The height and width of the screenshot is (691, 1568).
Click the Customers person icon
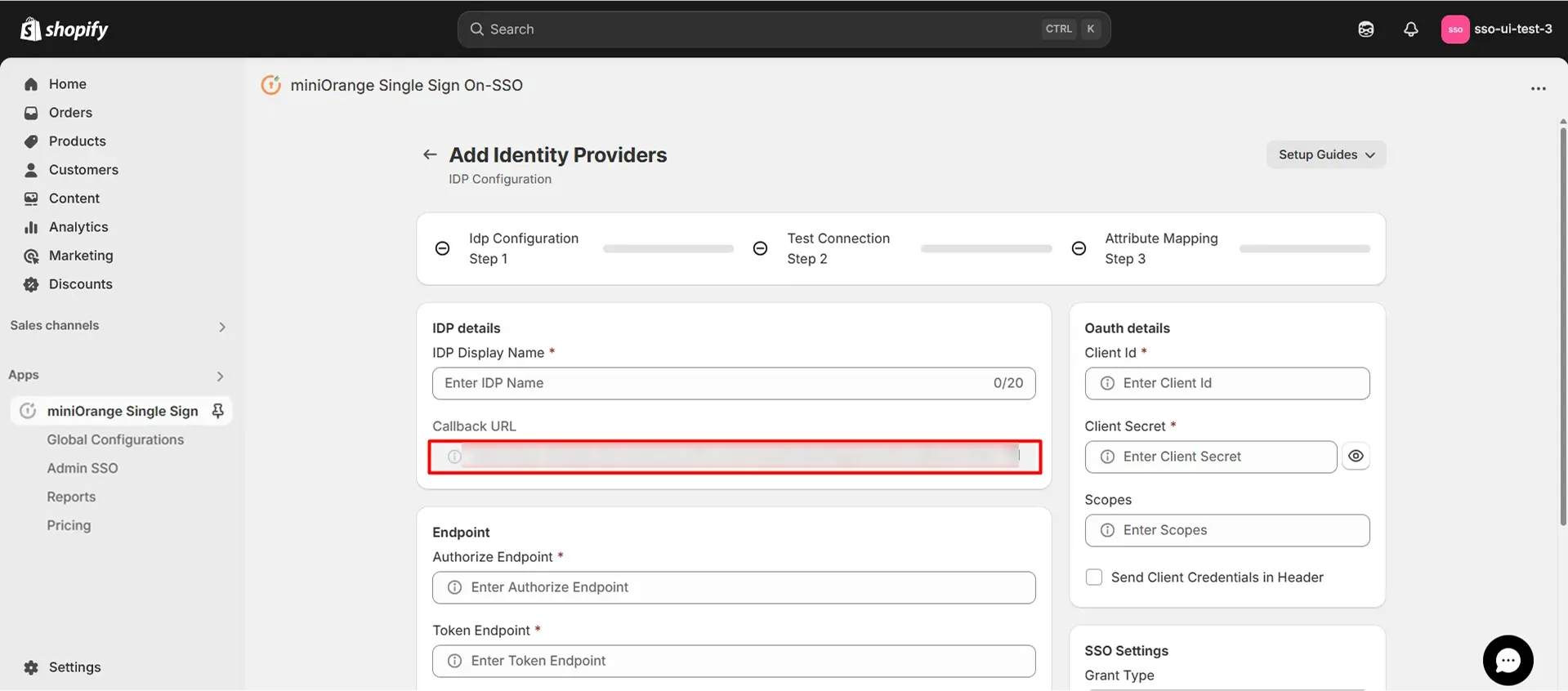(31, 170)
